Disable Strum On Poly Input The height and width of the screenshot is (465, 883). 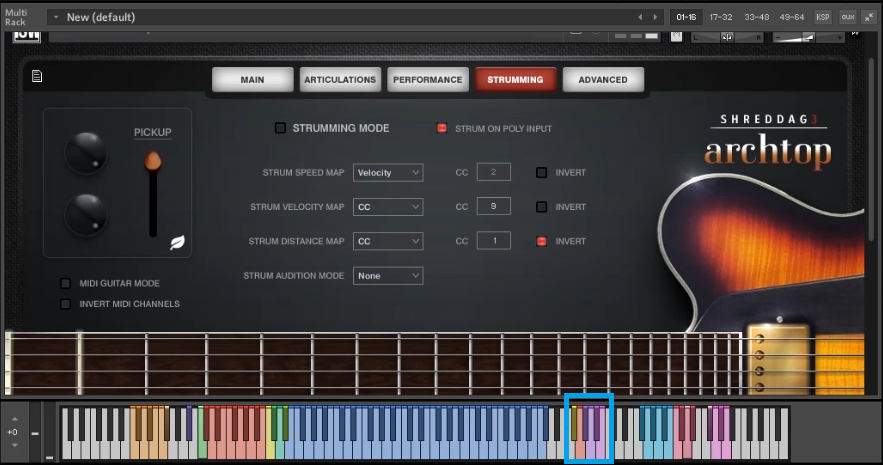(442, 128)
